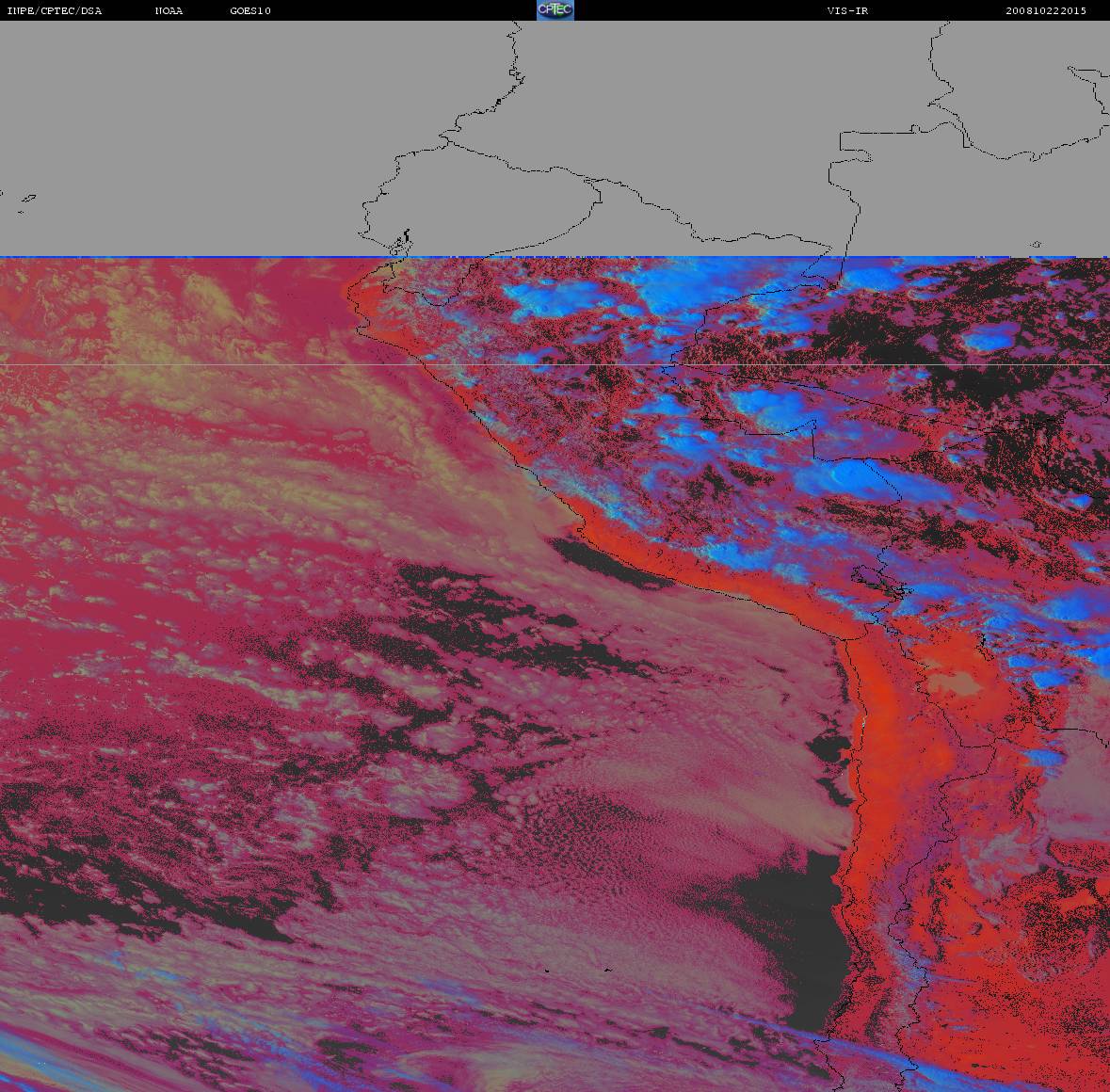The image size is (1110, 1092).
Task: Click the NOAA label in header
Action: [x=169, y=10]
